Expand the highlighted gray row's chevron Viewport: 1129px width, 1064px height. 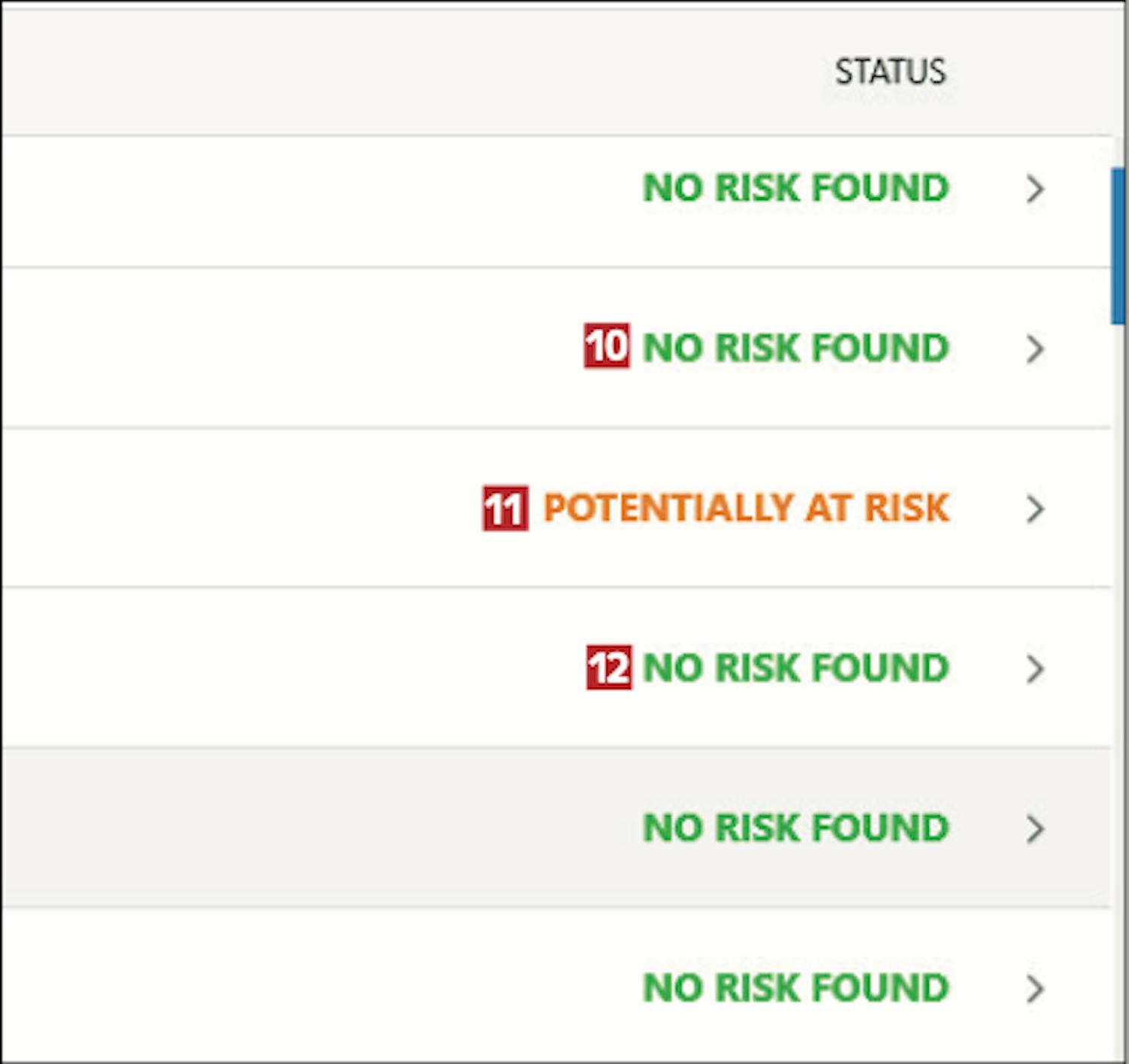click(x=1036, y=828)
